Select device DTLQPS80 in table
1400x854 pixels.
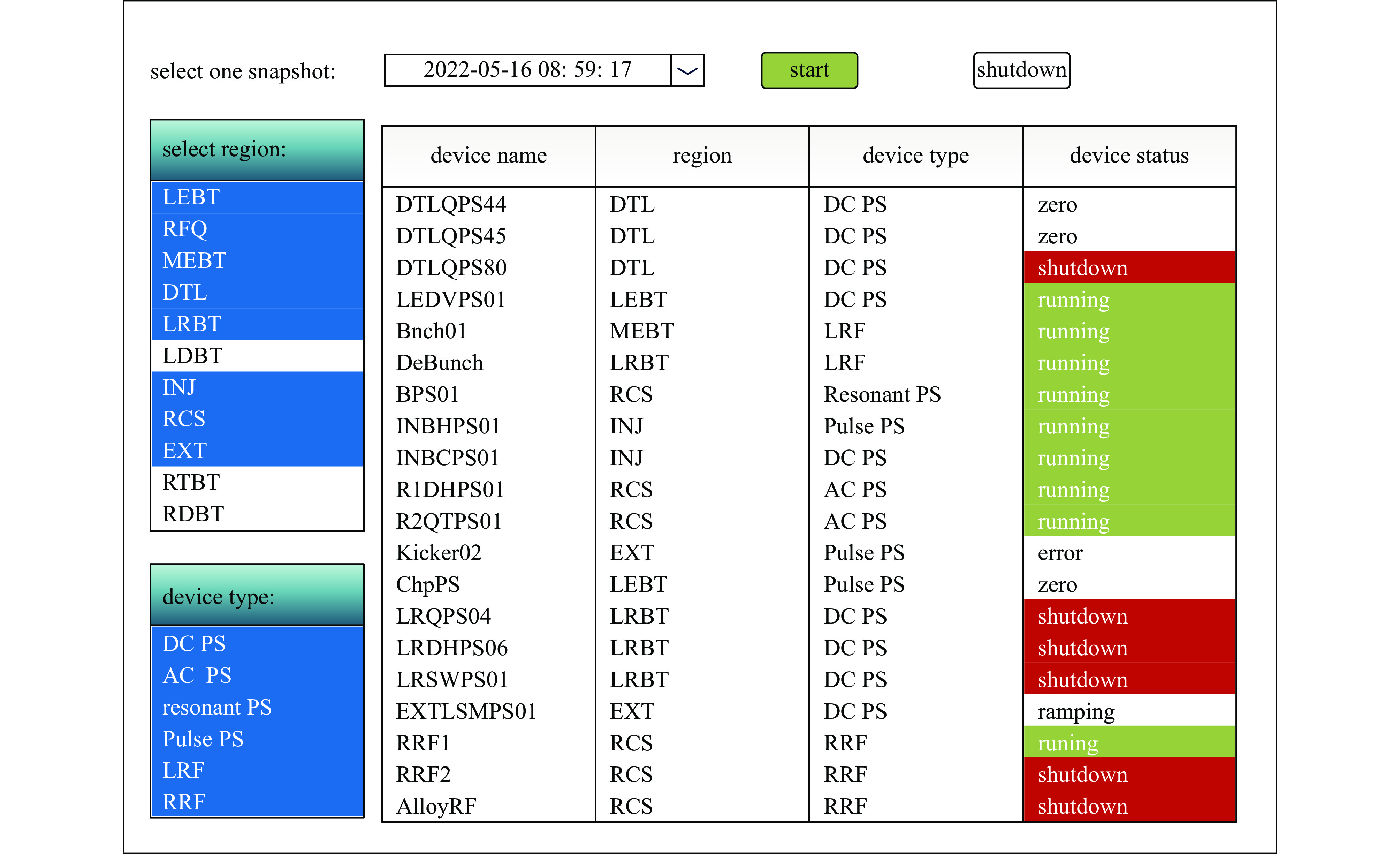pyautogui.click(x=451, y=268)
